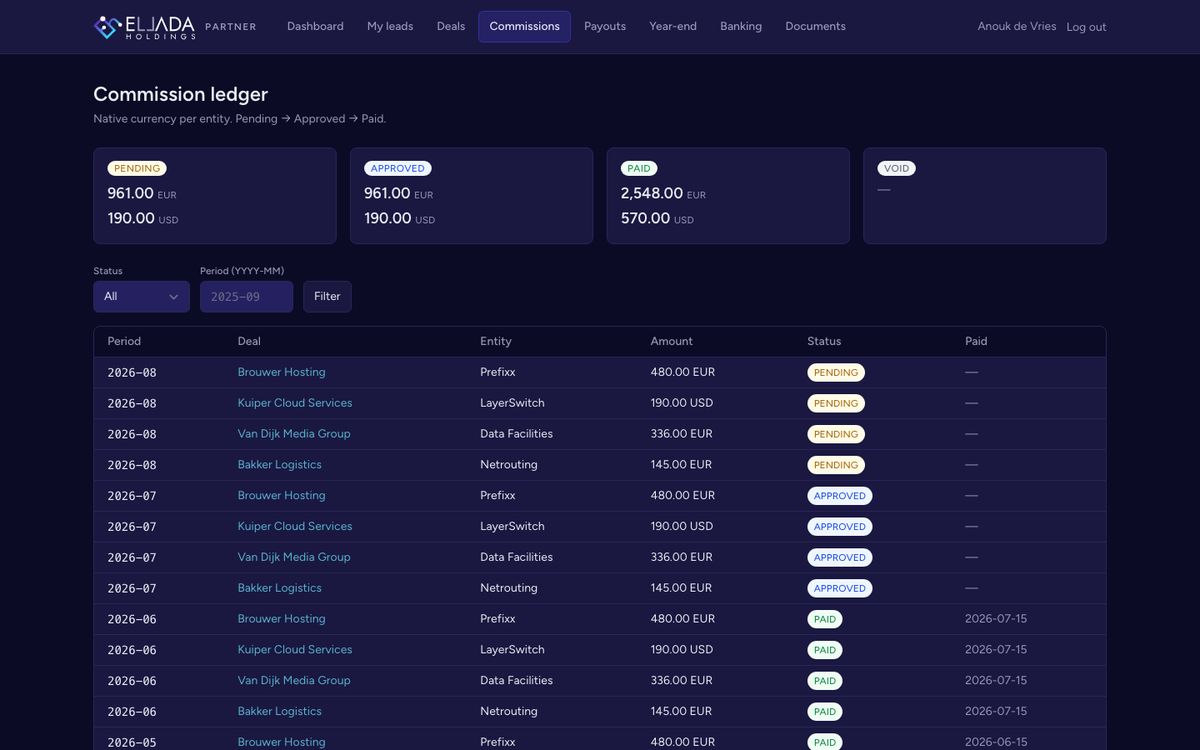Click the Period column header
Viewport: 1200px width, 750px height.
point(124,342)
